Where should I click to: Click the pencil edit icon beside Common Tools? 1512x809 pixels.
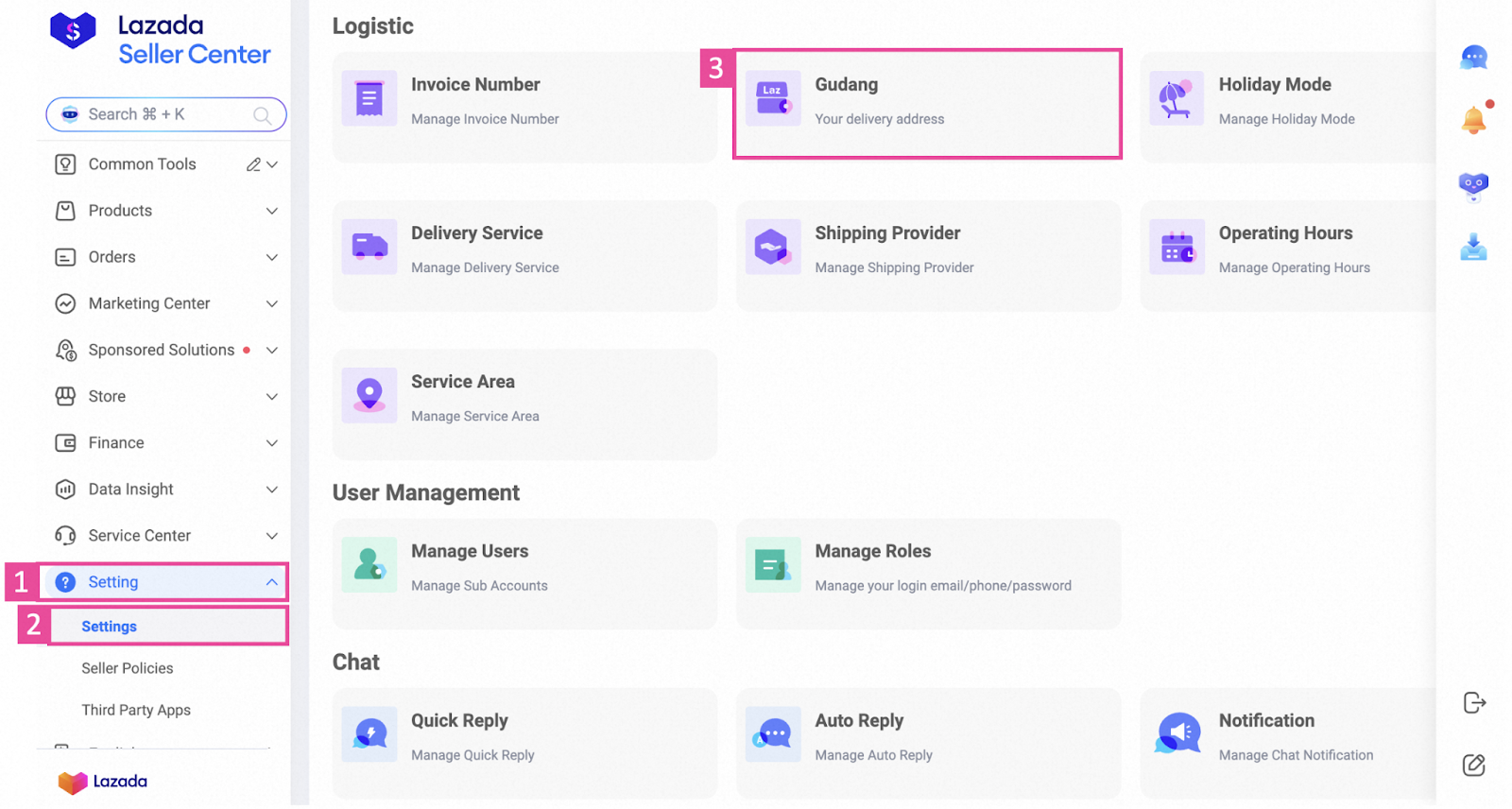click(253, 164)
